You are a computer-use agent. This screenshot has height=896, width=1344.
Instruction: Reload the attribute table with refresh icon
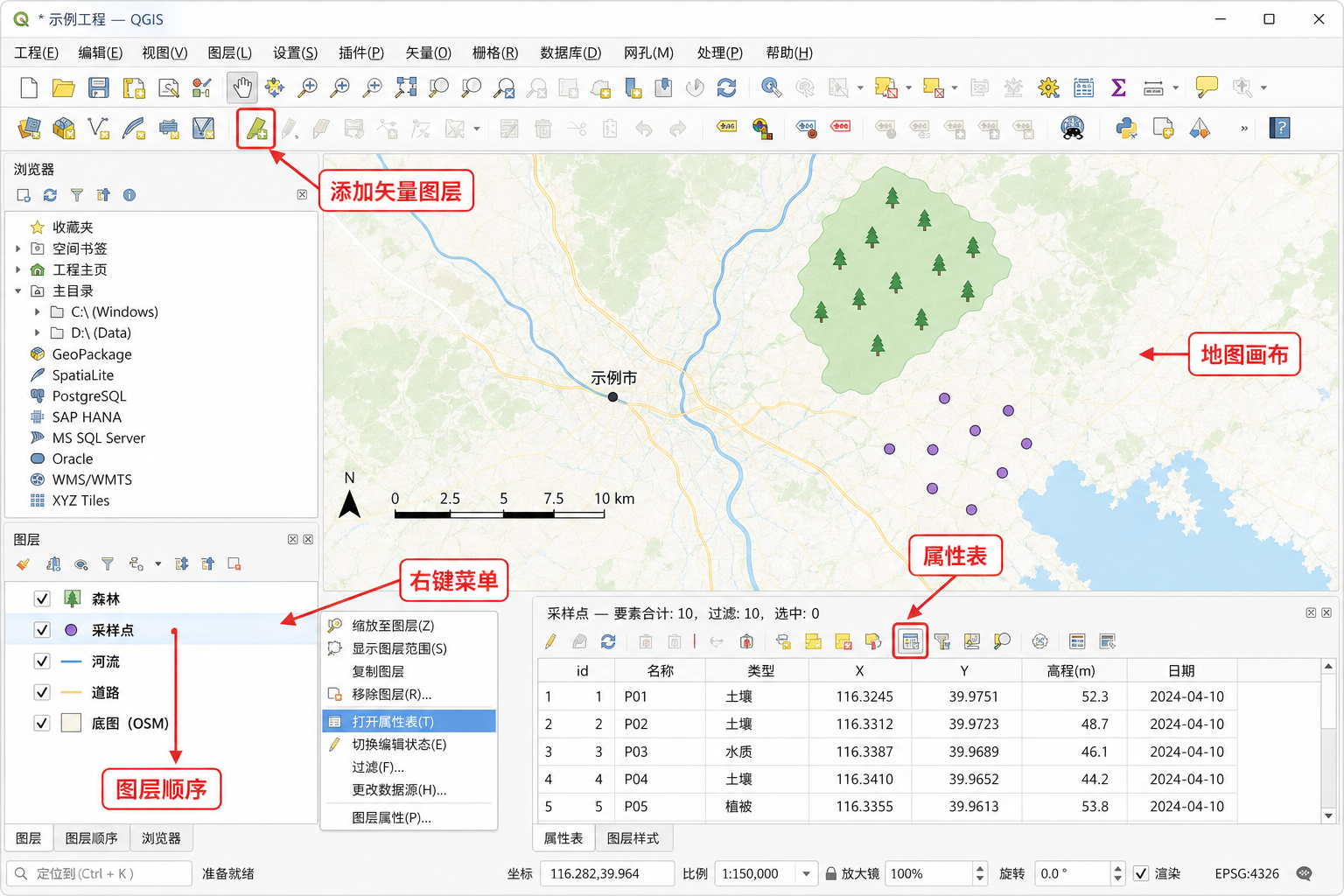click(608, 642)
